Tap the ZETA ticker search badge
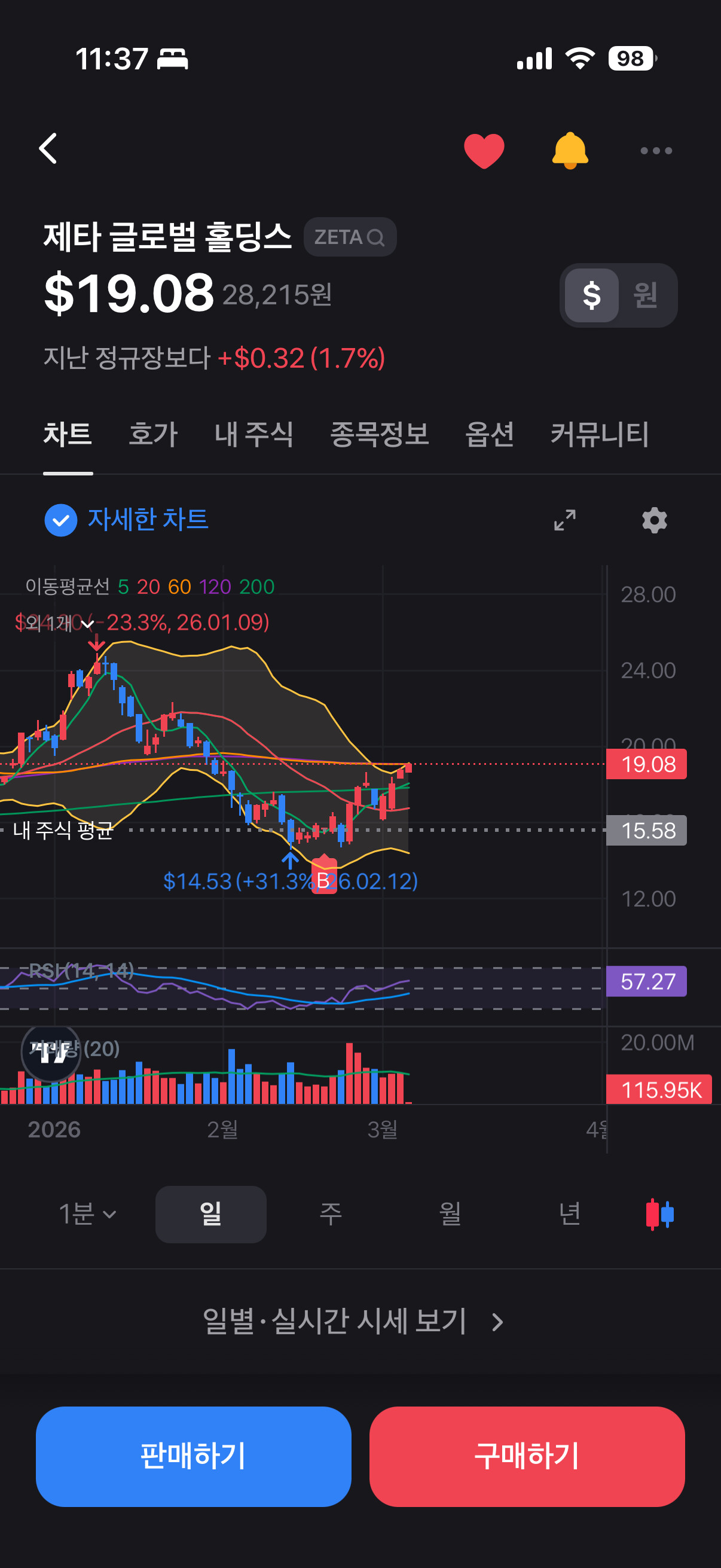 coord(350,237)
